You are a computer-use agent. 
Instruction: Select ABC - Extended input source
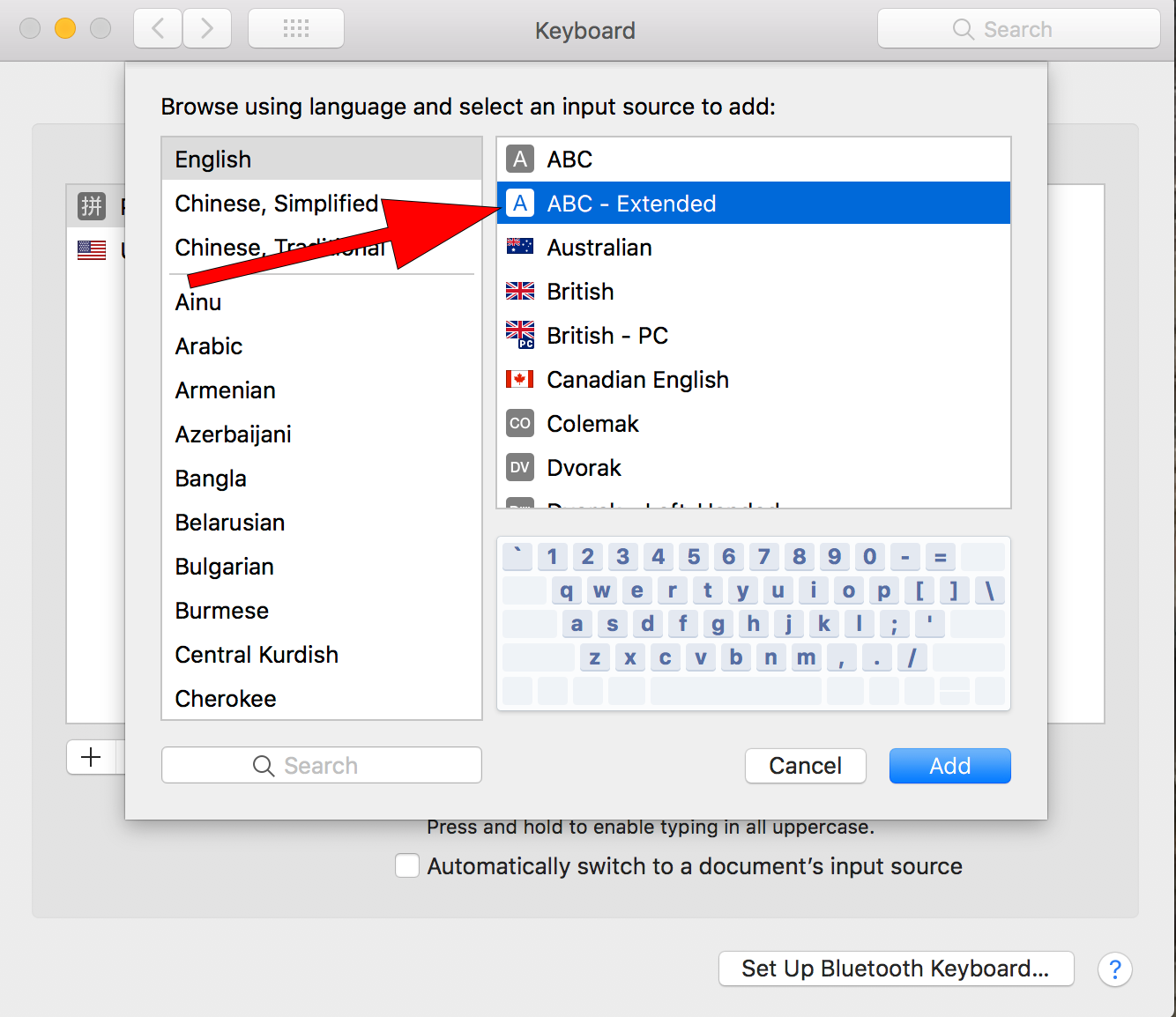pos(631,204)
